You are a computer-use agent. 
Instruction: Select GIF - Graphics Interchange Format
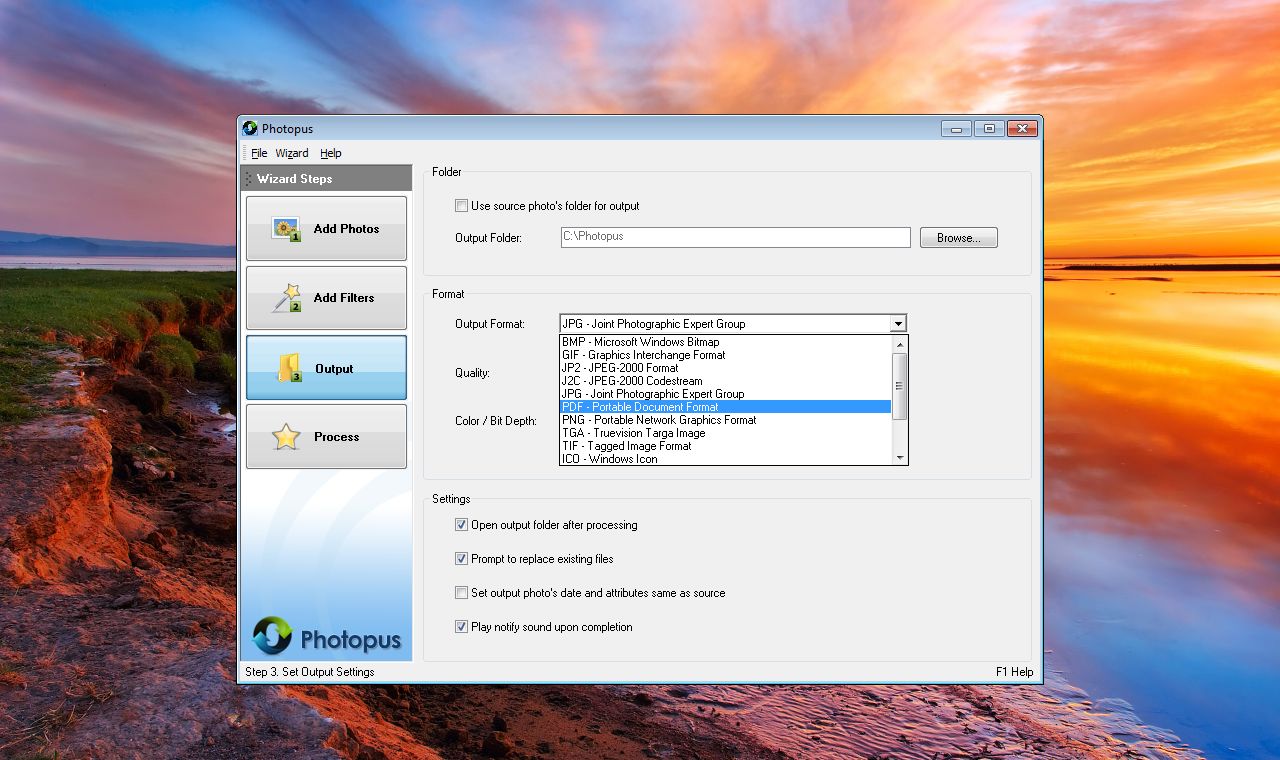pyautogui.click(x=725, y=355)
